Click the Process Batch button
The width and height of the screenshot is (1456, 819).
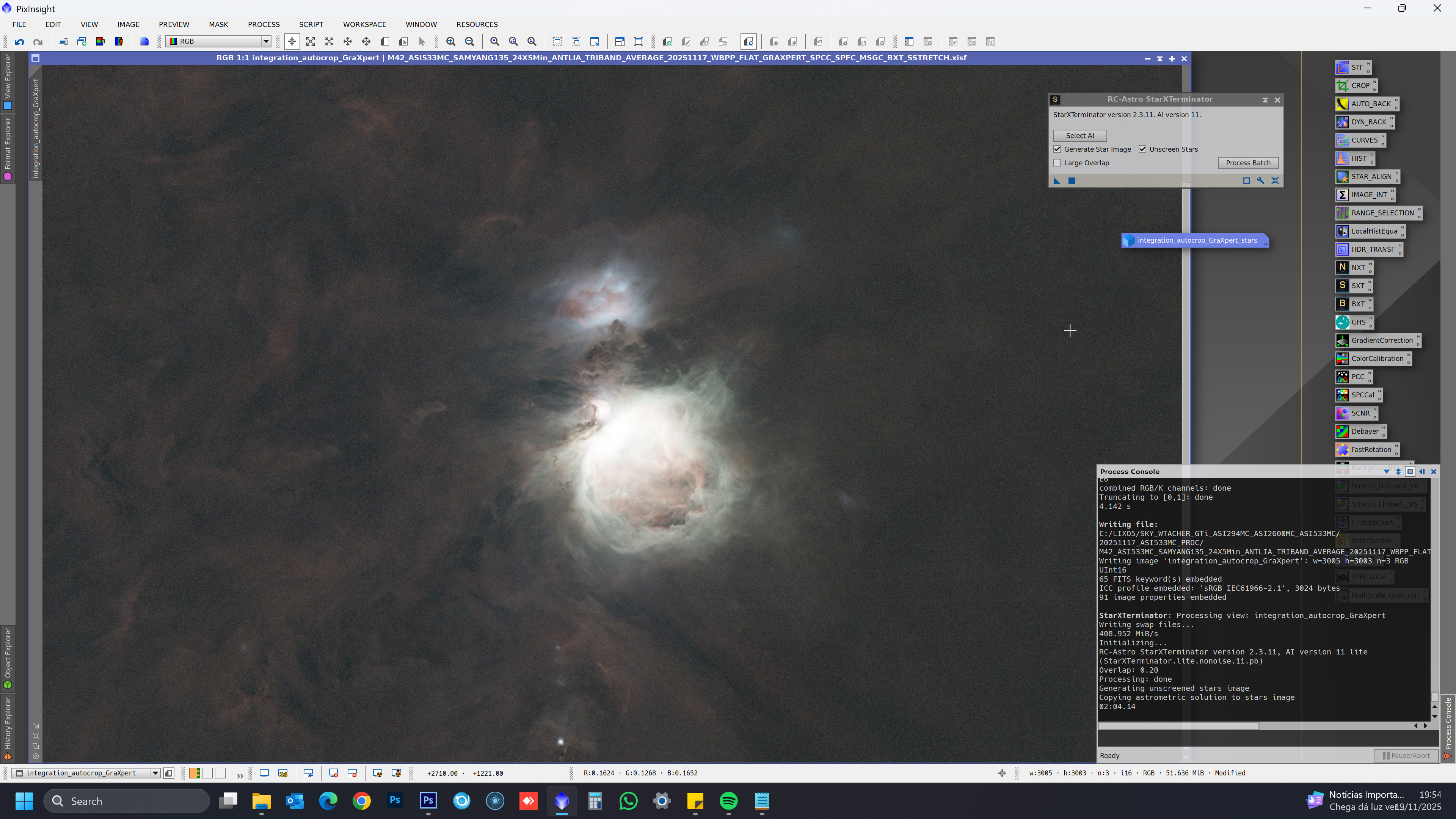[1248, 163]
